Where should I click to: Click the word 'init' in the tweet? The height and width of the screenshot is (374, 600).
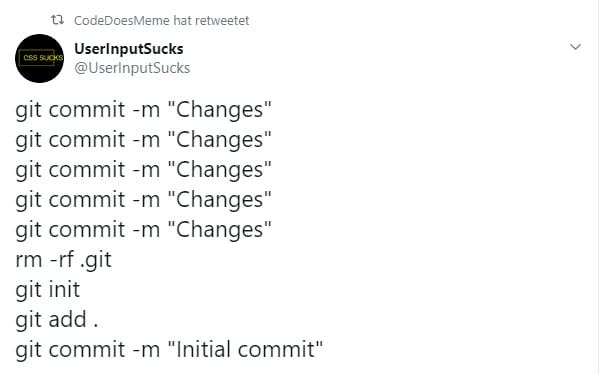[64, 289]
